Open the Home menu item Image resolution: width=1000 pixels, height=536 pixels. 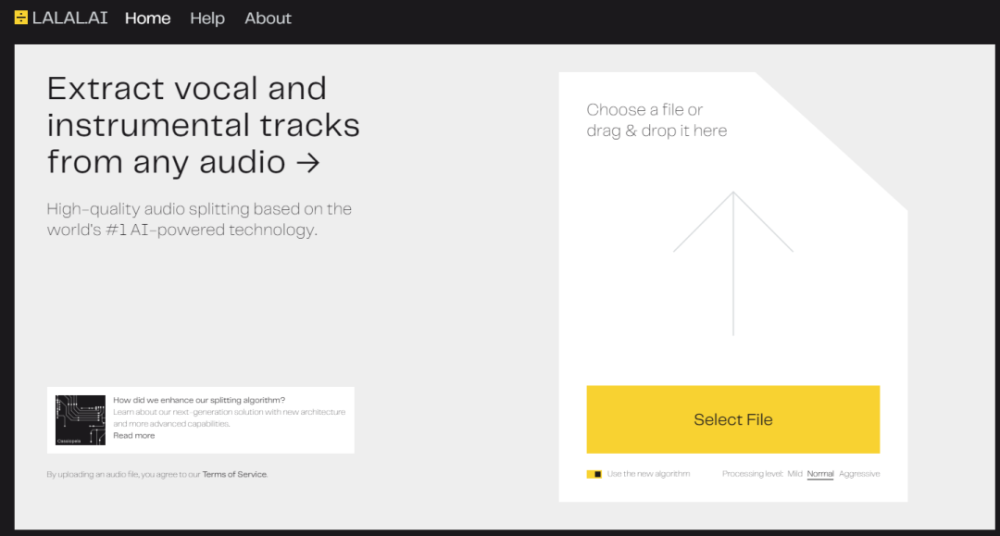[148, 19]
